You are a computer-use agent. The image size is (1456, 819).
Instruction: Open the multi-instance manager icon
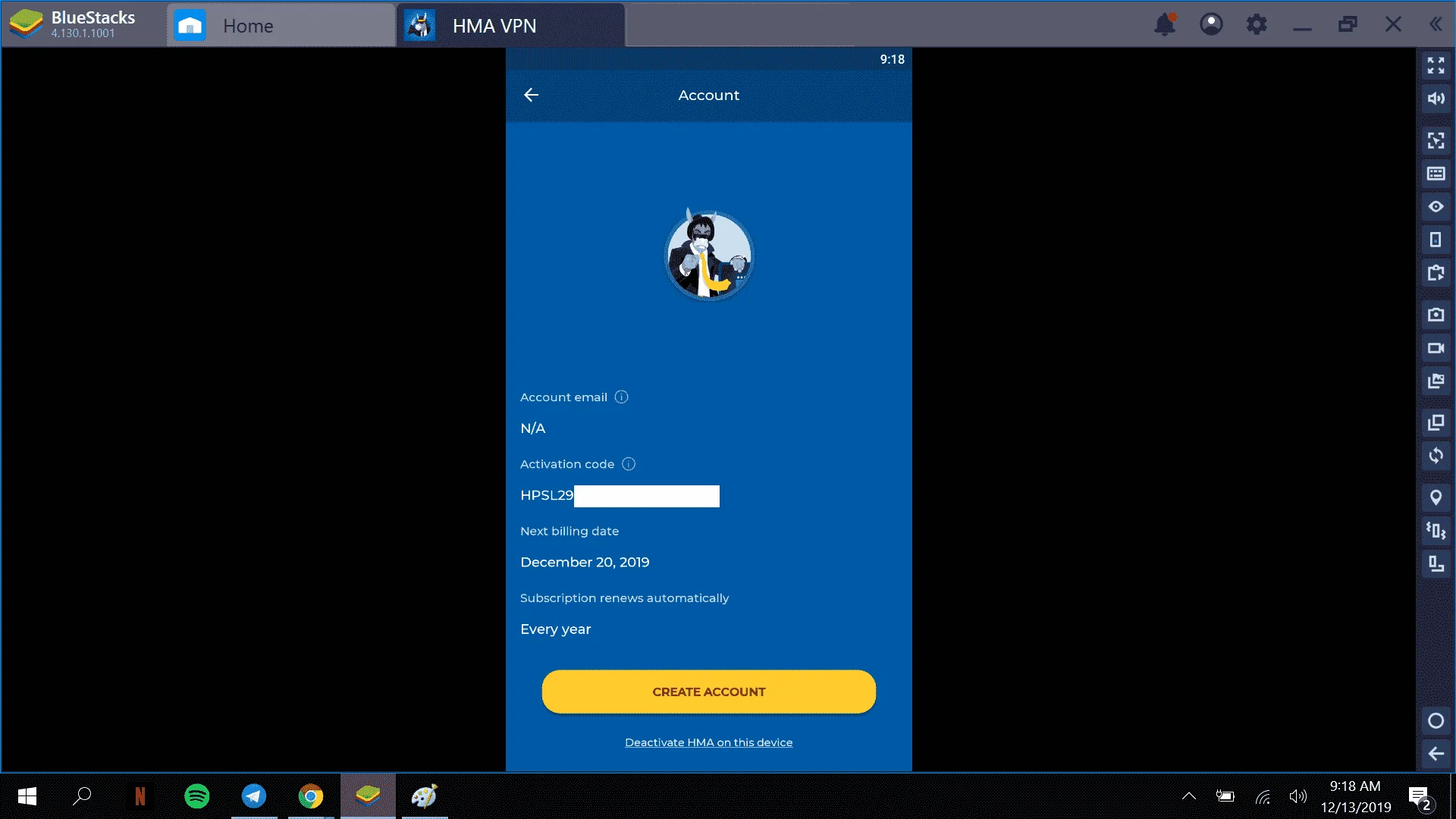click(1436, 422)
